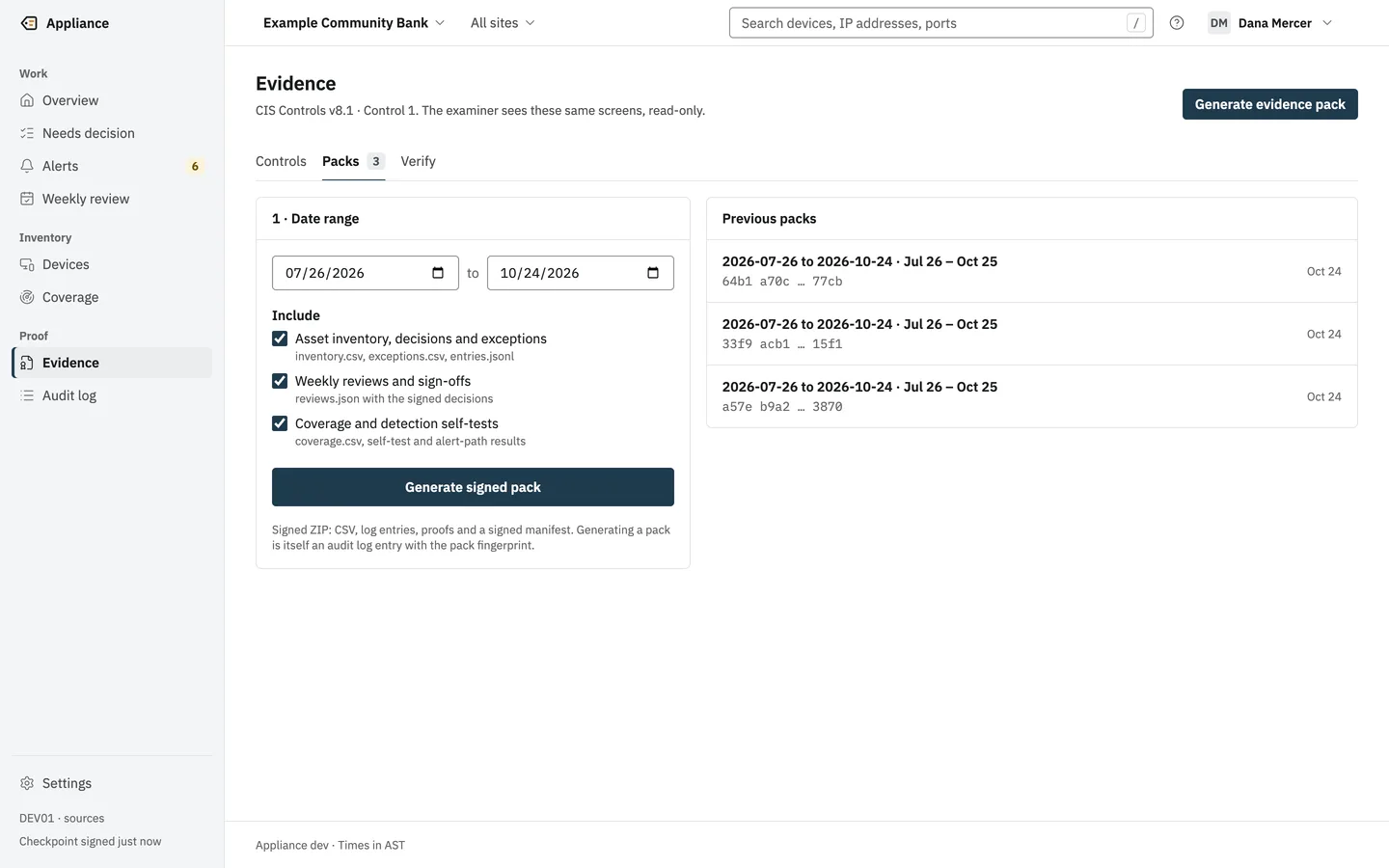Open previous pack with fingerprint 64b1 a70c
The height and width of the screenshot is (868, 1389).
[1032, 271]
